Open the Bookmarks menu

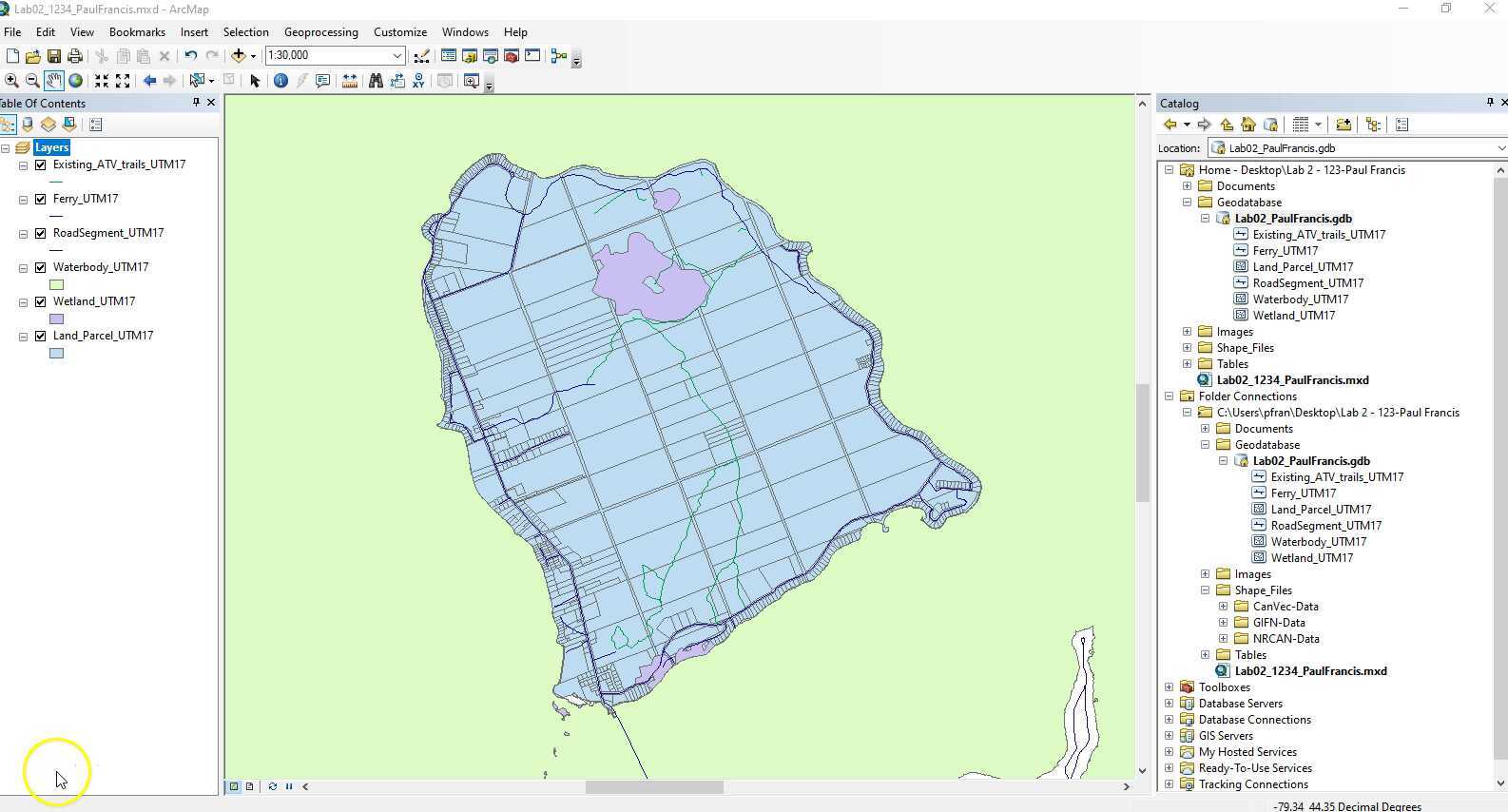click(x=137, y=32)
